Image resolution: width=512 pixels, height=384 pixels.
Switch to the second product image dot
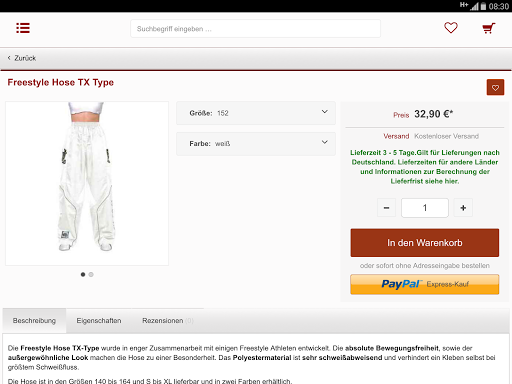tap(91, 274)
